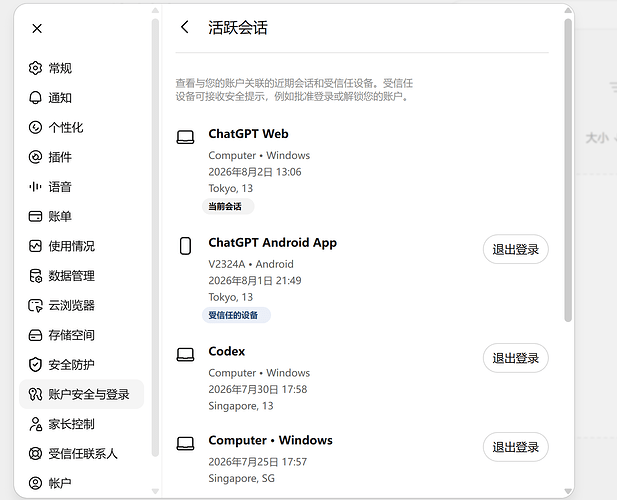
Task: Select 账户安全与登录 in the sidebar
Action: (81, 394)
